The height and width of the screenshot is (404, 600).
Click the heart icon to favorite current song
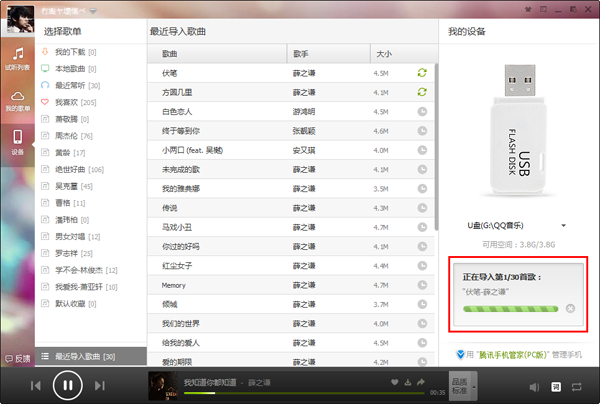point(394,382)
